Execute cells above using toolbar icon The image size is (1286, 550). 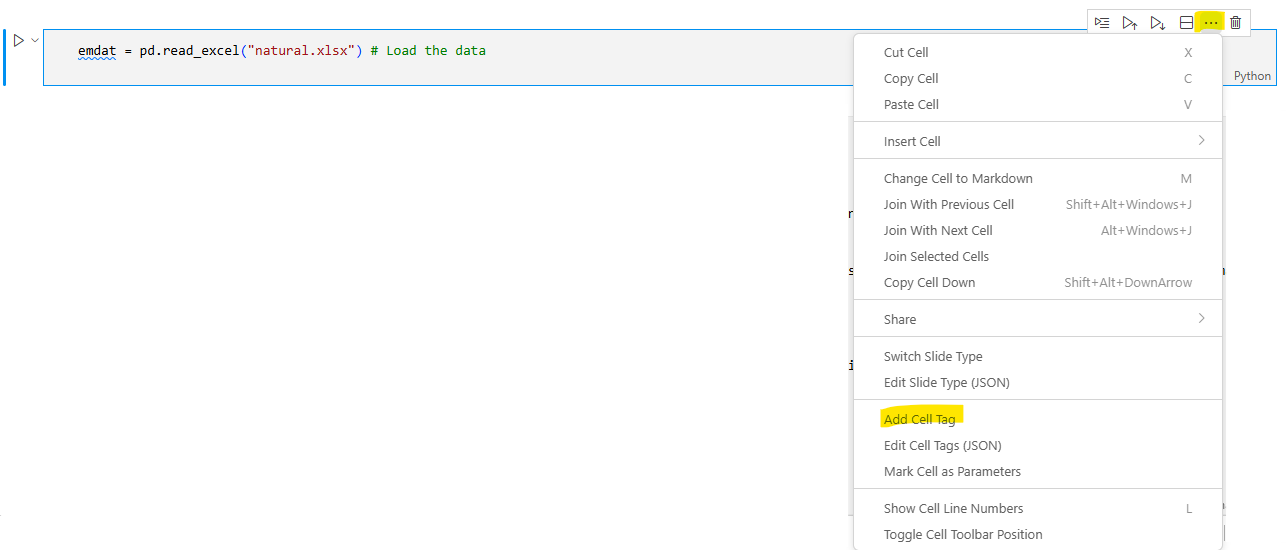pyautogui.click(x=1129, y=22)
